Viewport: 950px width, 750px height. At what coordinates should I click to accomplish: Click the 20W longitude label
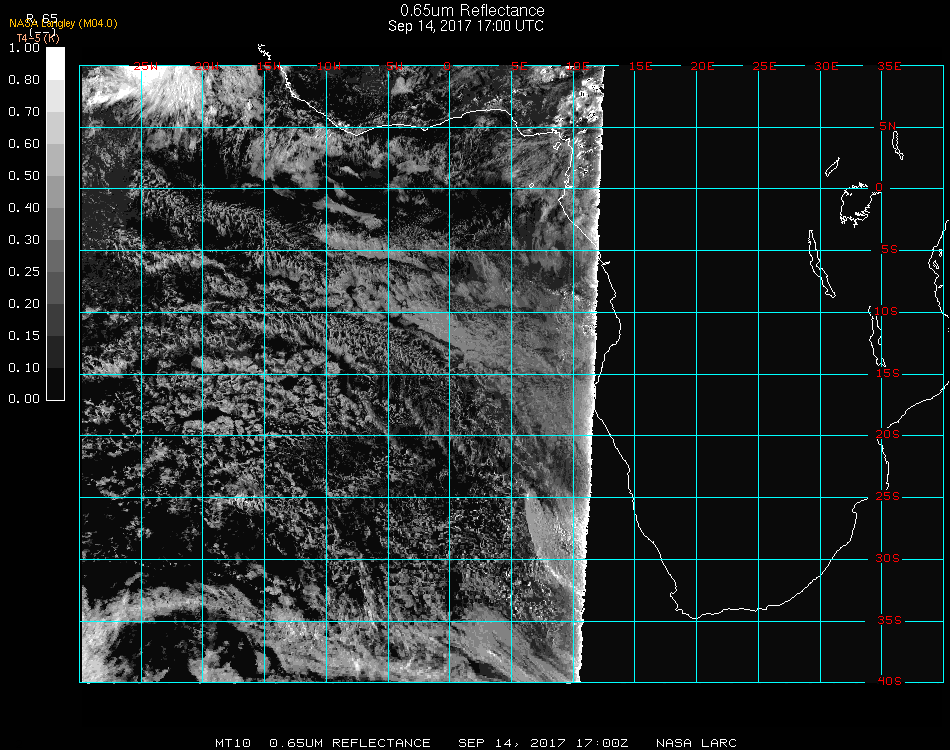click(x=207, y=67)
